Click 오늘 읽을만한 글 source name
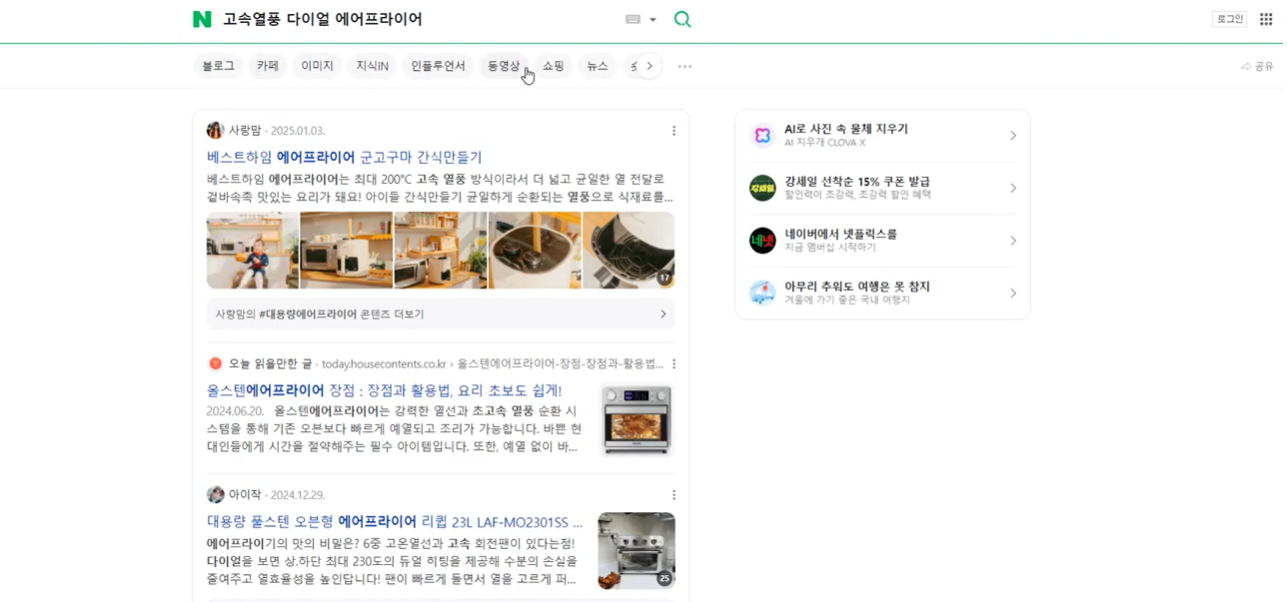Viewport: 1287px width, 602px height. [270, 364]
